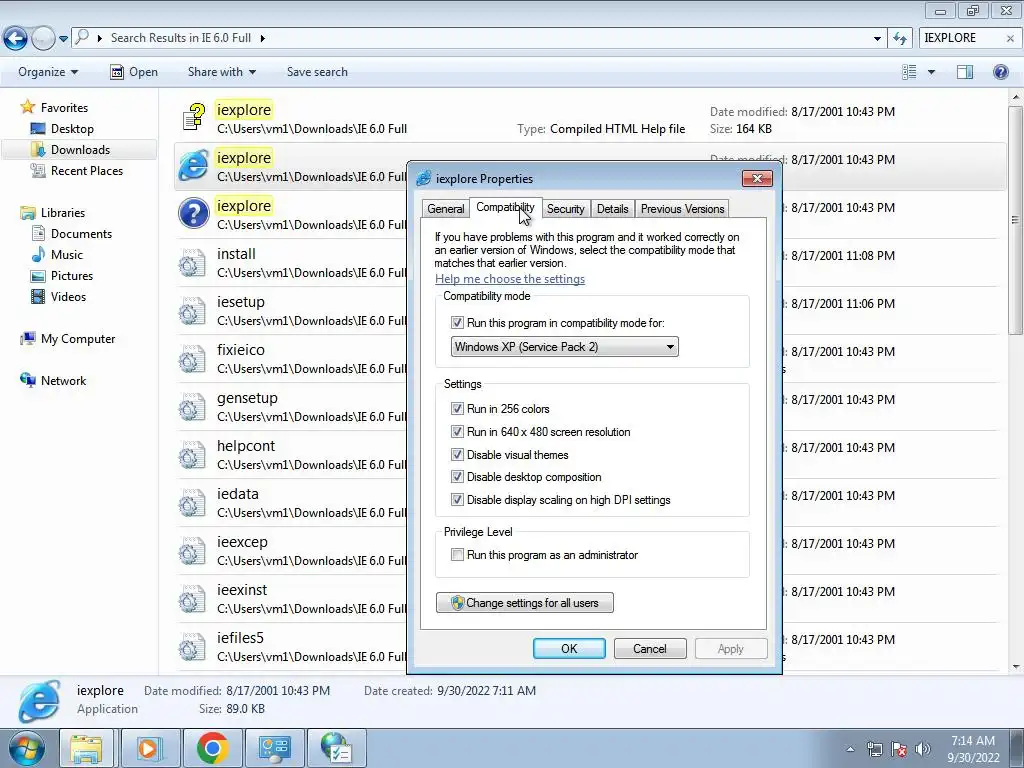Click the blue Help icon in Explorer toolbar
The image size is (1024, 768).
click(x=1000, y=72)
